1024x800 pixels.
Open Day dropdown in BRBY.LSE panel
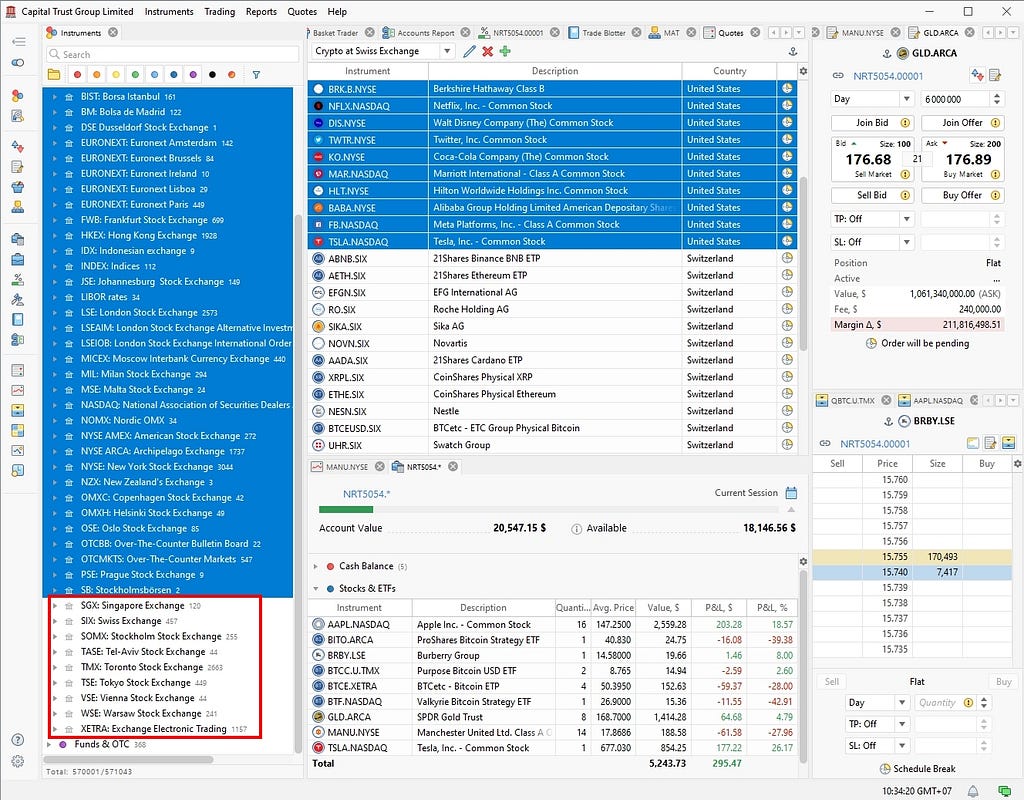tap(902, 703)
